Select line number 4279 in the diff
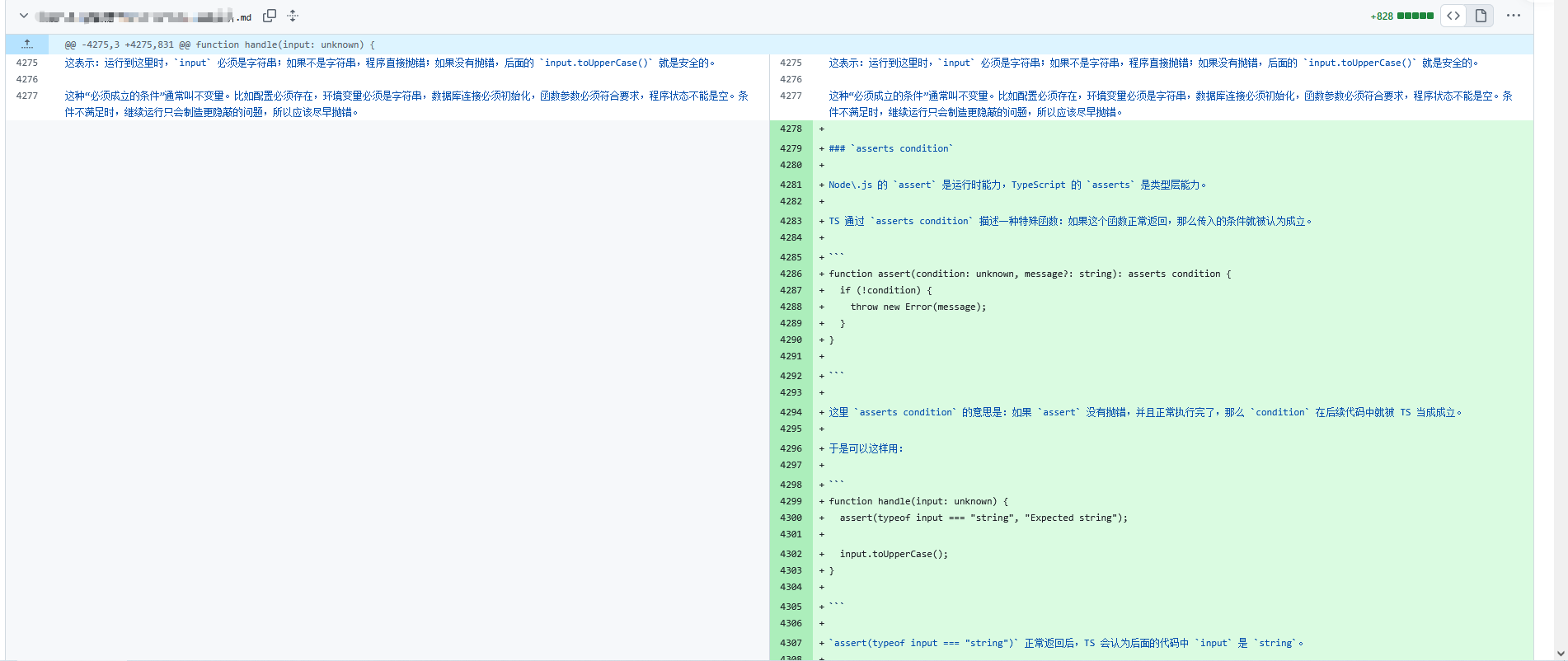 point(791,148)
